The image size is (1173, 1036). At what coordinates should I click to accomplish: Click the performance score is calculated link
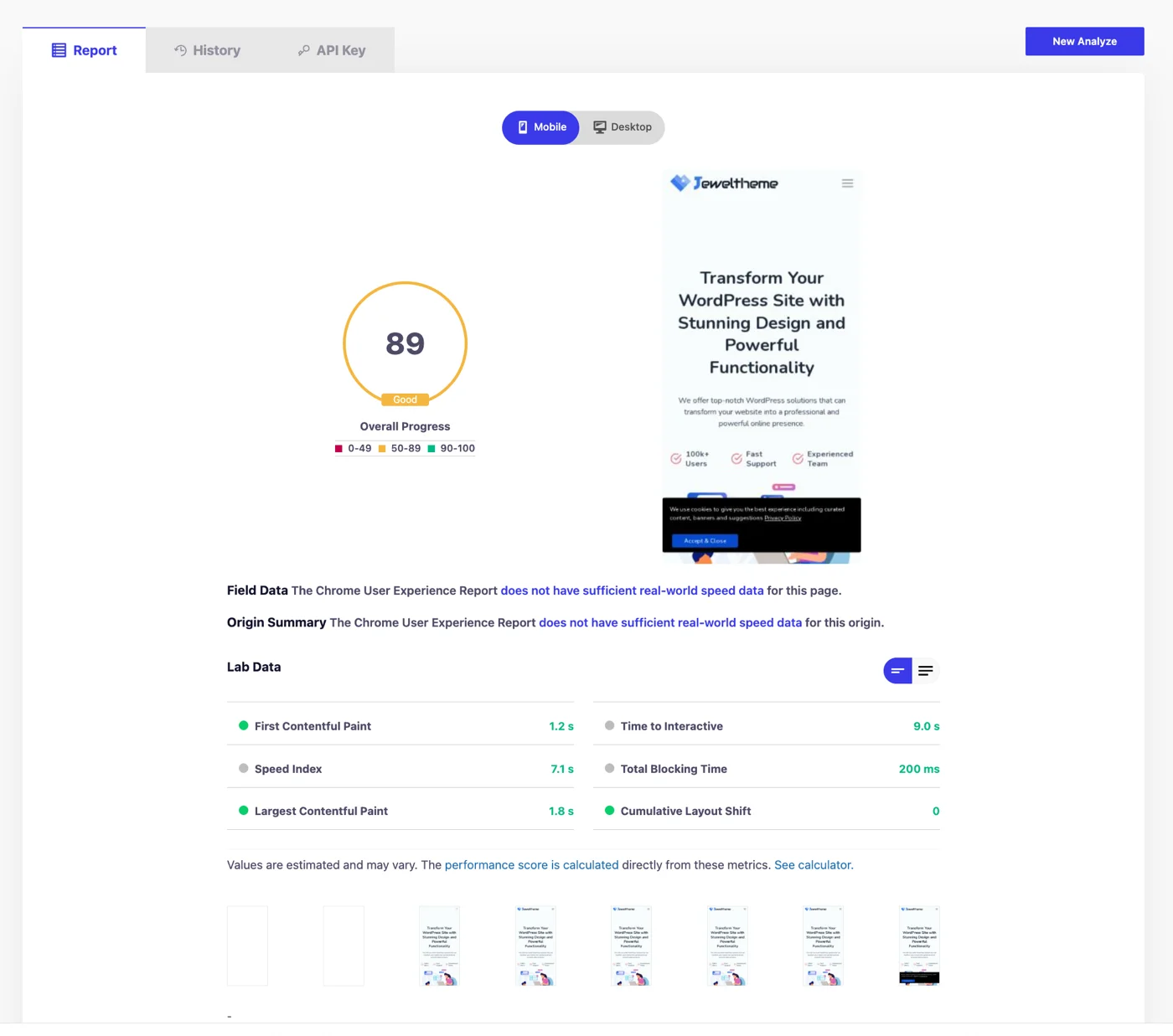(531, 864)
